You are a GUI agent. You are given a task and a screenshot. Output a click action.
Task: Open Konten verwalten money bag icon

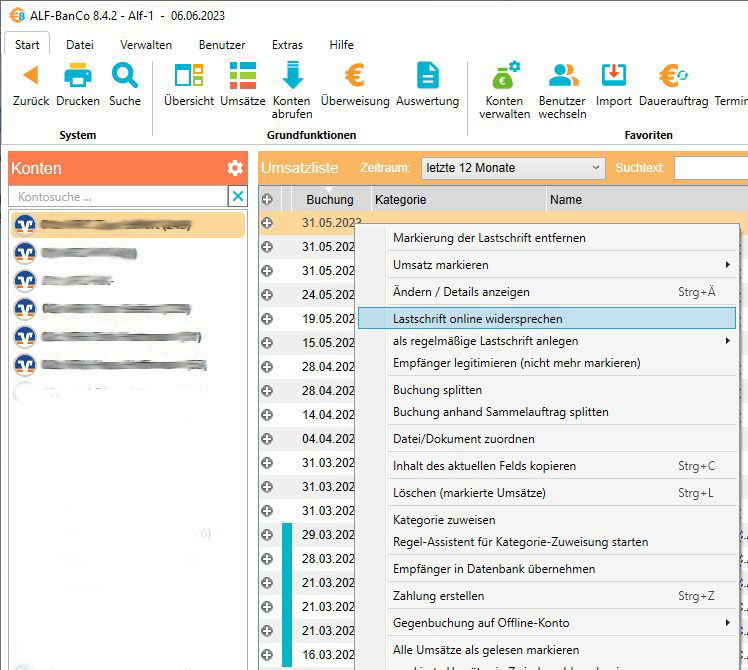[504, 76]
